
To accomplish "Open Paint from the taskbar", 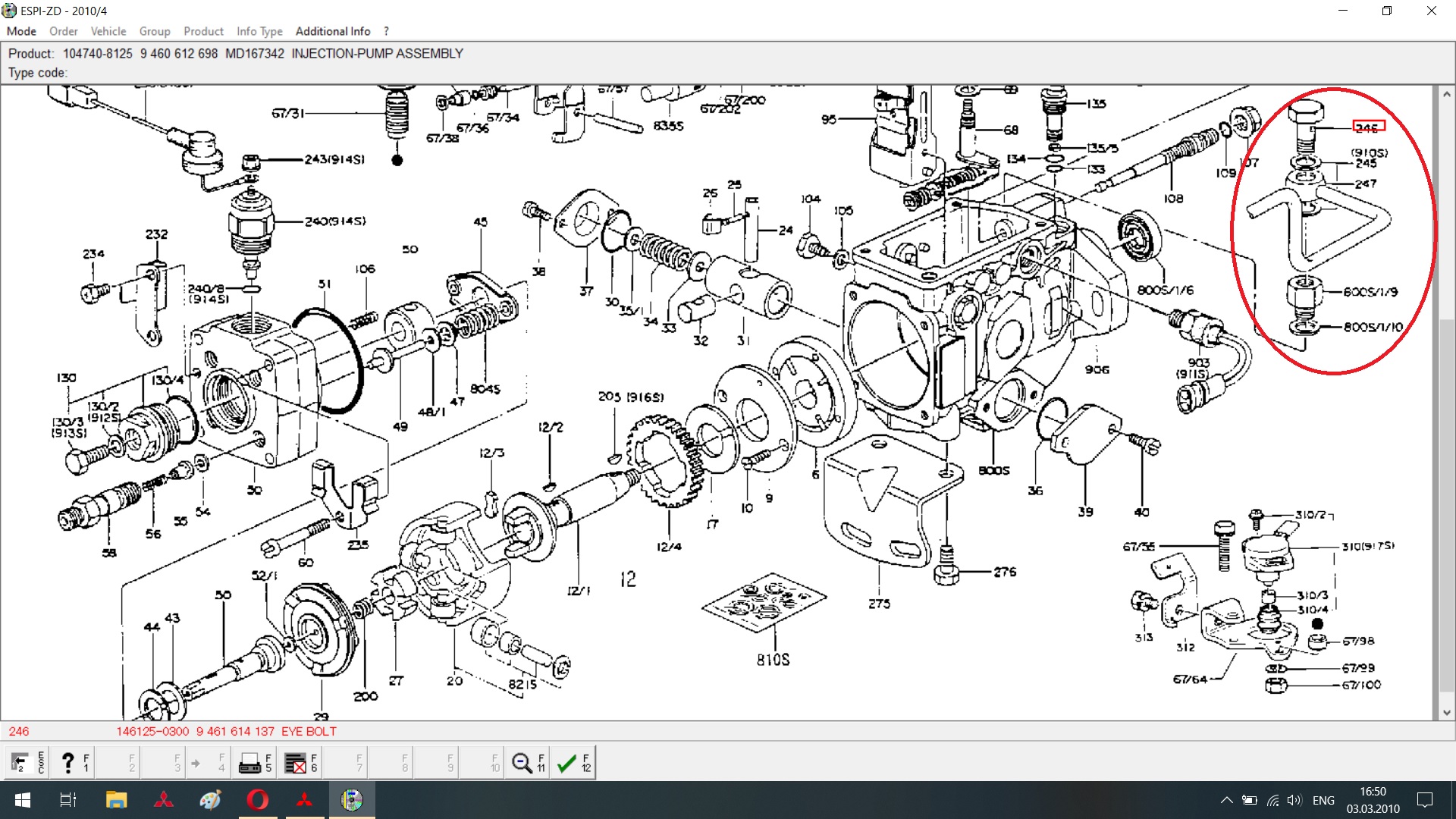I will pos(210,800).
